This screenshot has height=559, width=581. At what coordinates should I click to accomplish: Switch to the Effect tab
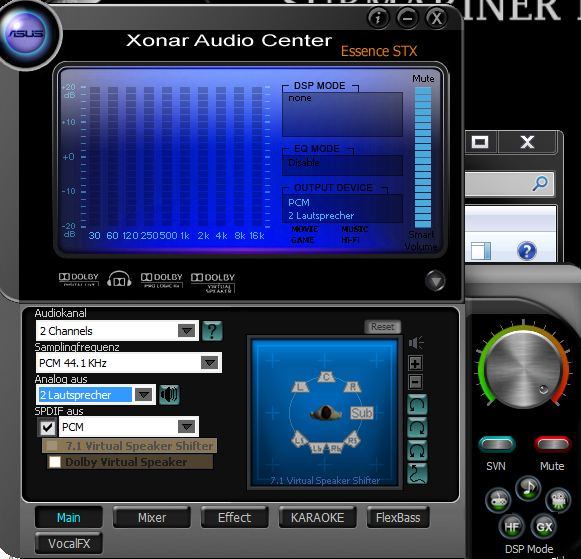click(235, 517)
